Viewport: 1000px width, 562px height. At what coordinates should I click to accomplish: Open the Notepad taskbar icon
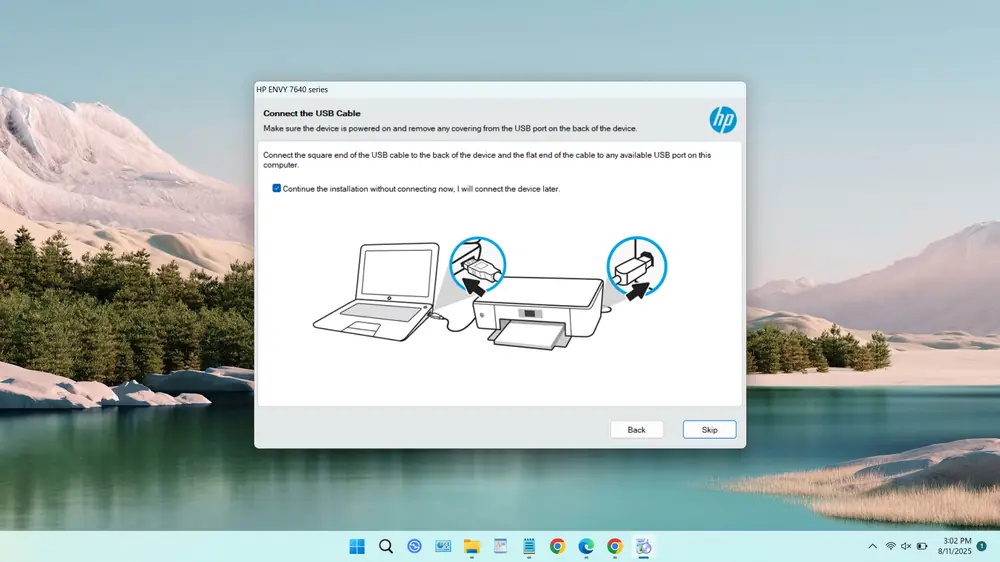point(529,546)
